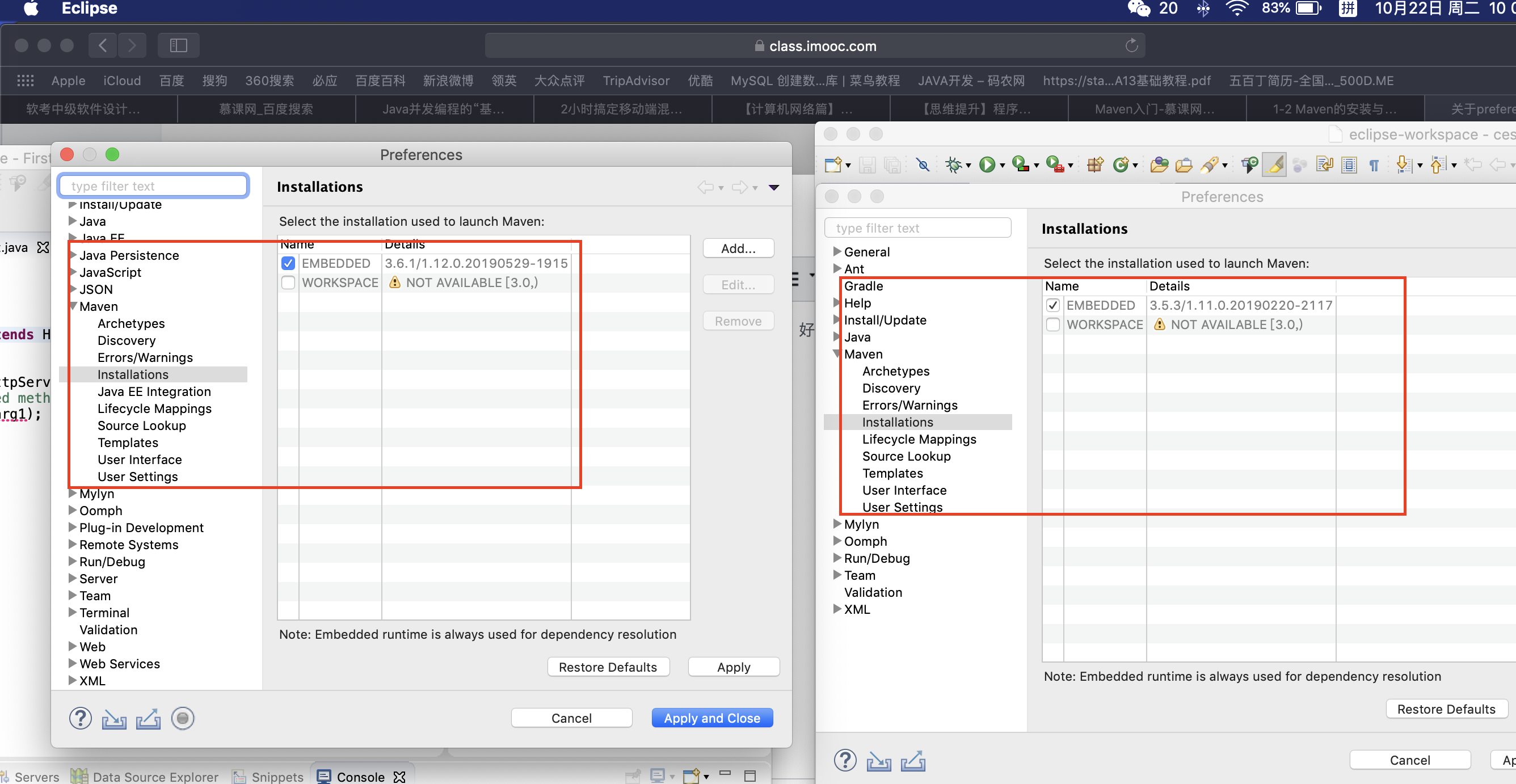Toggle the Mark Occurrences highlighter icon
The height and width of the screenshot is (784, 1516).
1275,165
